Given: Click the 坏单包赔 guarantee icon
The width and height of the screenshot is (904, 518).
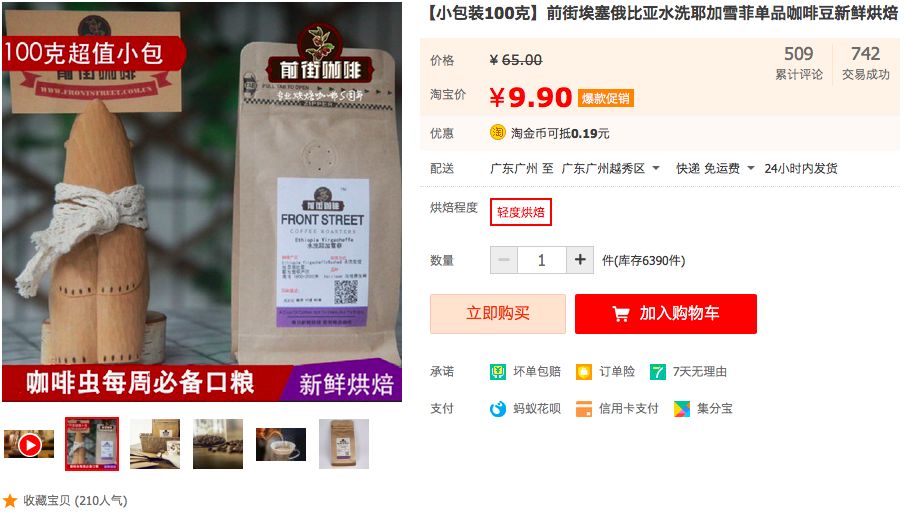Looking at the screenshot, I should pos(498,372).
